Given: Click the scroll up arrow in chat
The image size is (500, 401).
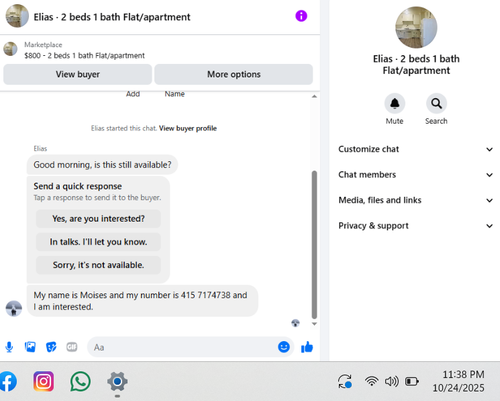Looking at the screenshot, I should (x=314, y=96).
